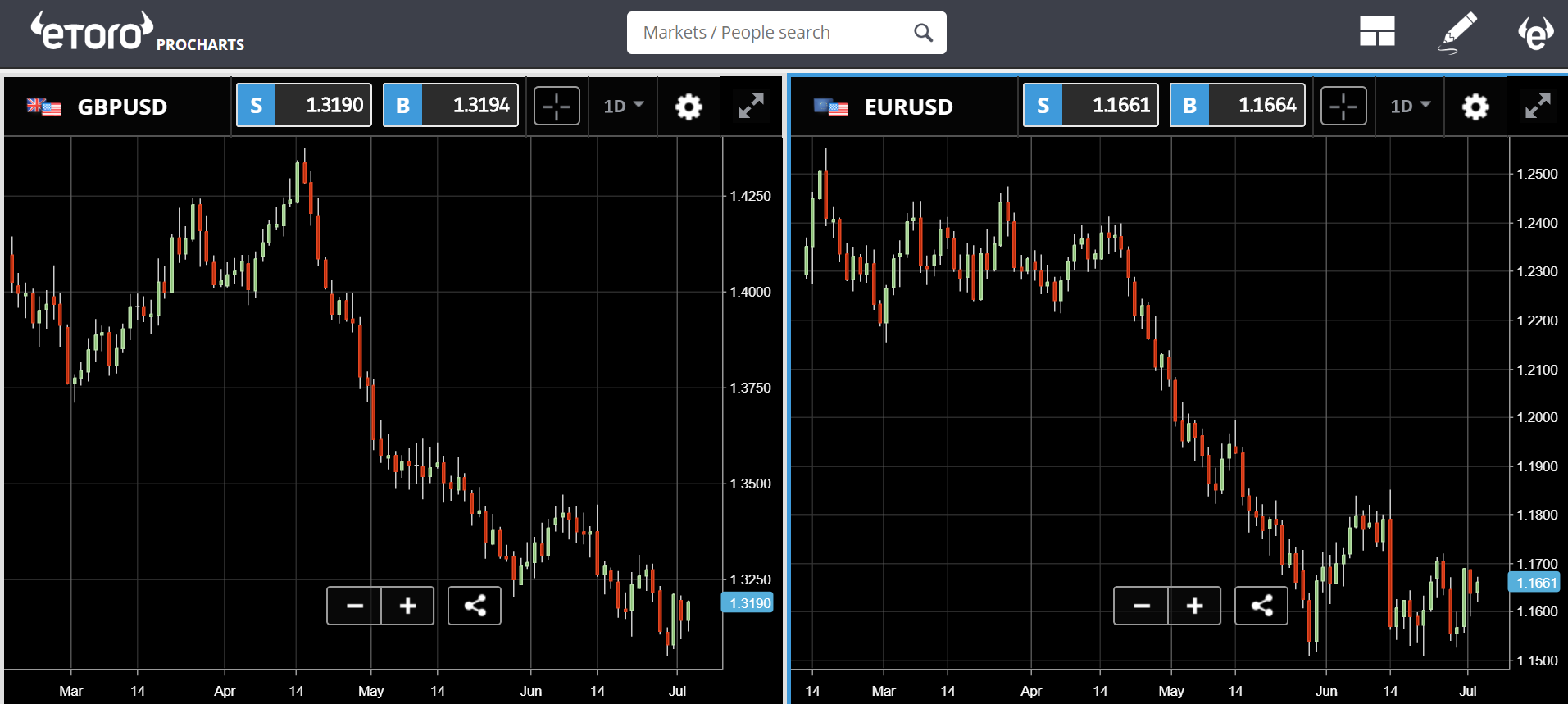Image resolution: width=1568 pixels, height=704 pixels.
Task: Click GBPUSD Sell button at 1.3190
Action: pyautogui.click(x=304, y=105)
